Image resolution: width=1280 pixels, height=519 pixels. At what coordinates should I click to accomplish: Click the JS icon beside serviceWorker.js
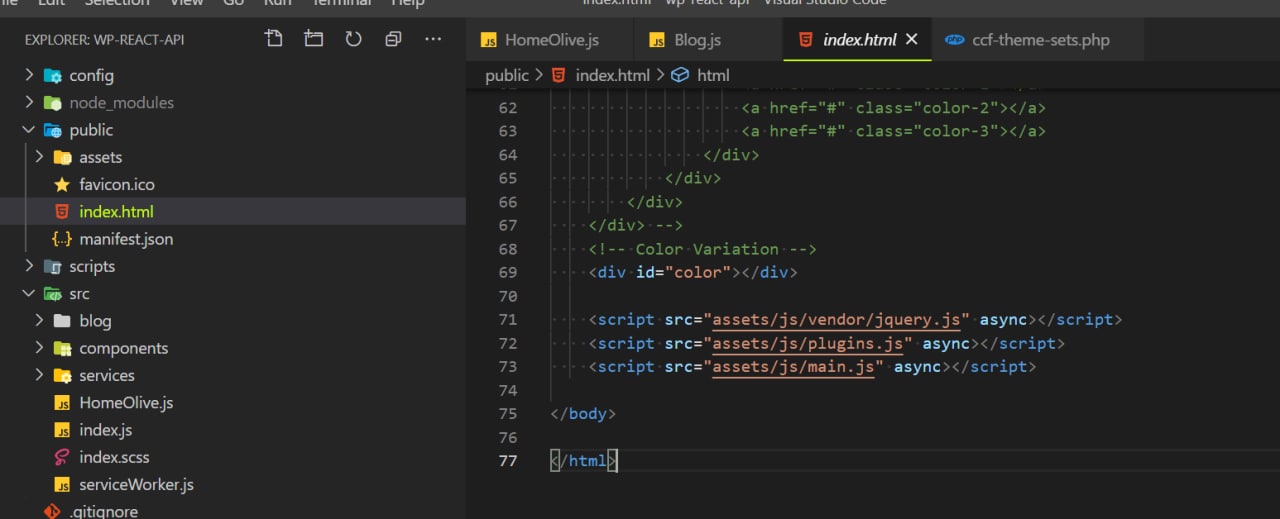coord(62,485)
